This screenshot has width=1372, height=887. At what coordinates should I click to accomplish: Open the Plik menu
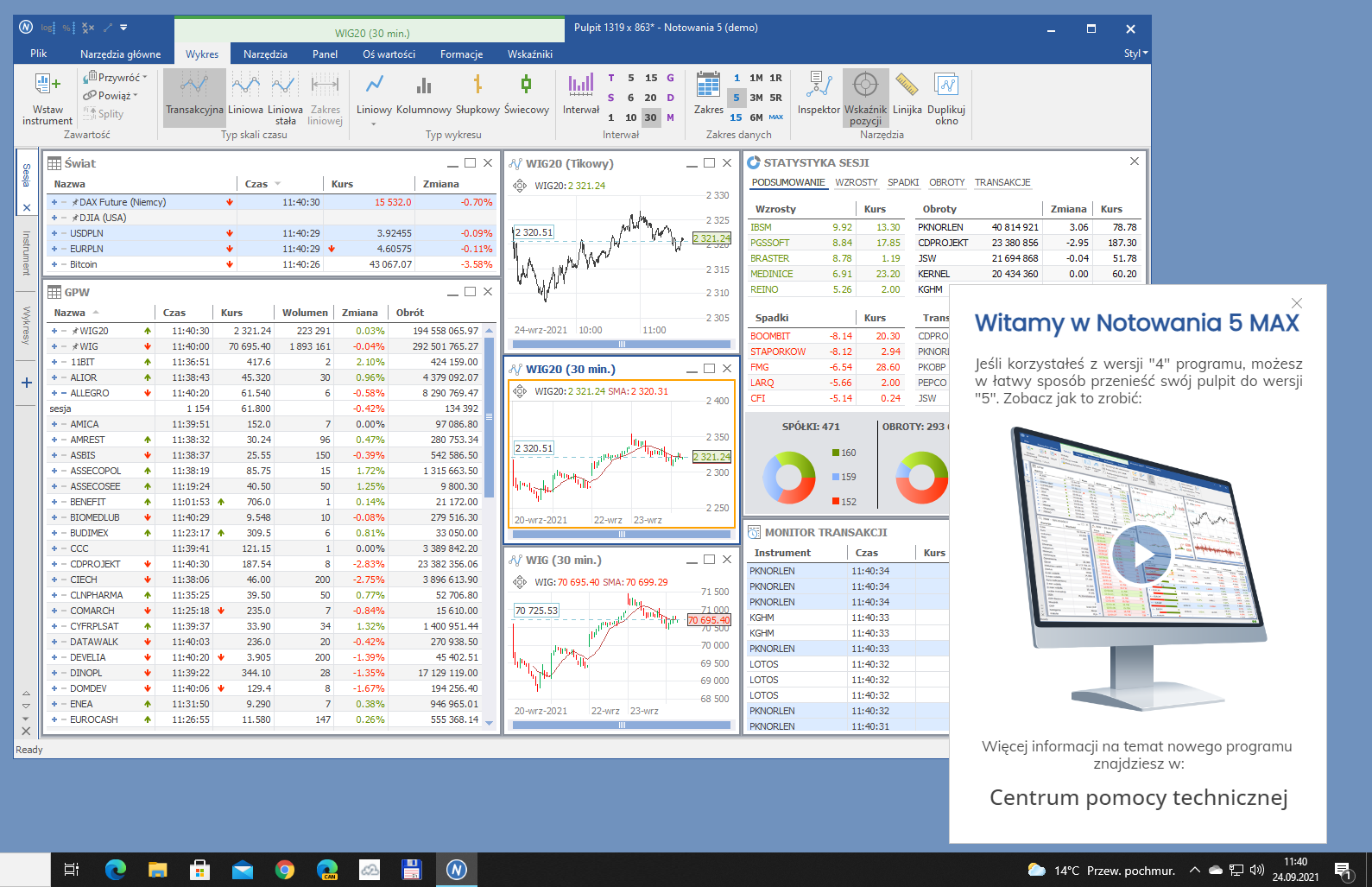pos(39,54)
